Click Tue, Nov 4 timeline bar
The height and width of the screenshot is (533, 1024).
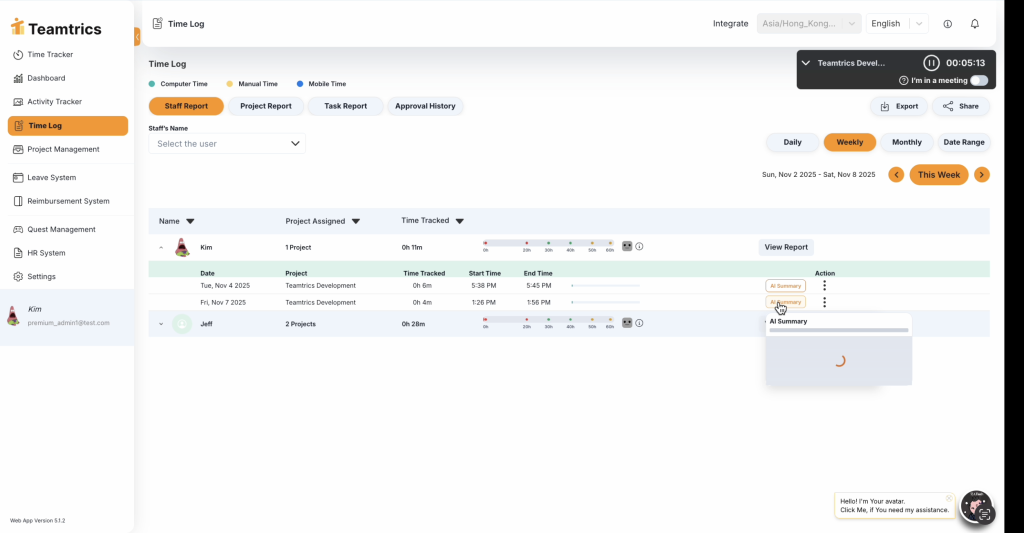(605, 285)
